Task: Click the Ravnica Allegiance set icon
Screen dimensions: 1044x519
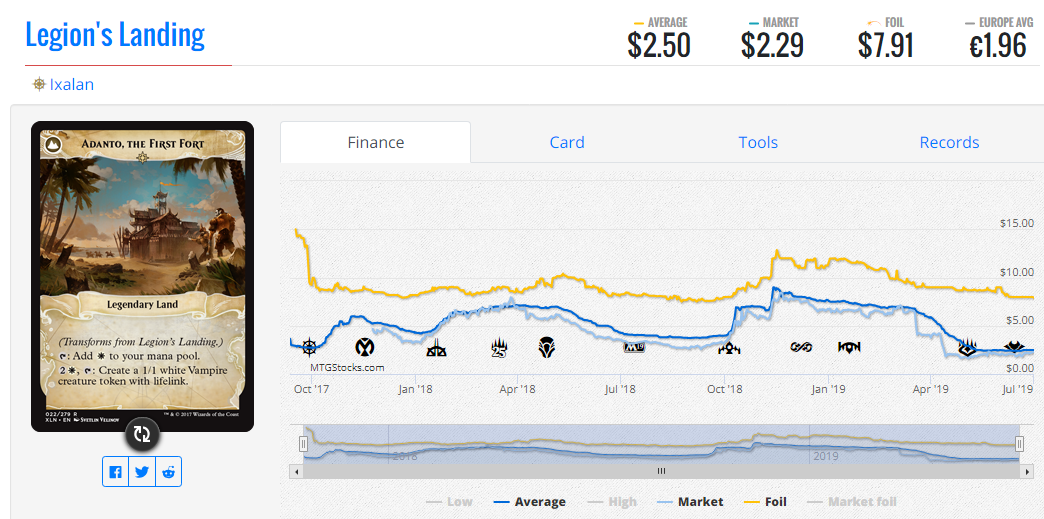Action: (849, 347)
